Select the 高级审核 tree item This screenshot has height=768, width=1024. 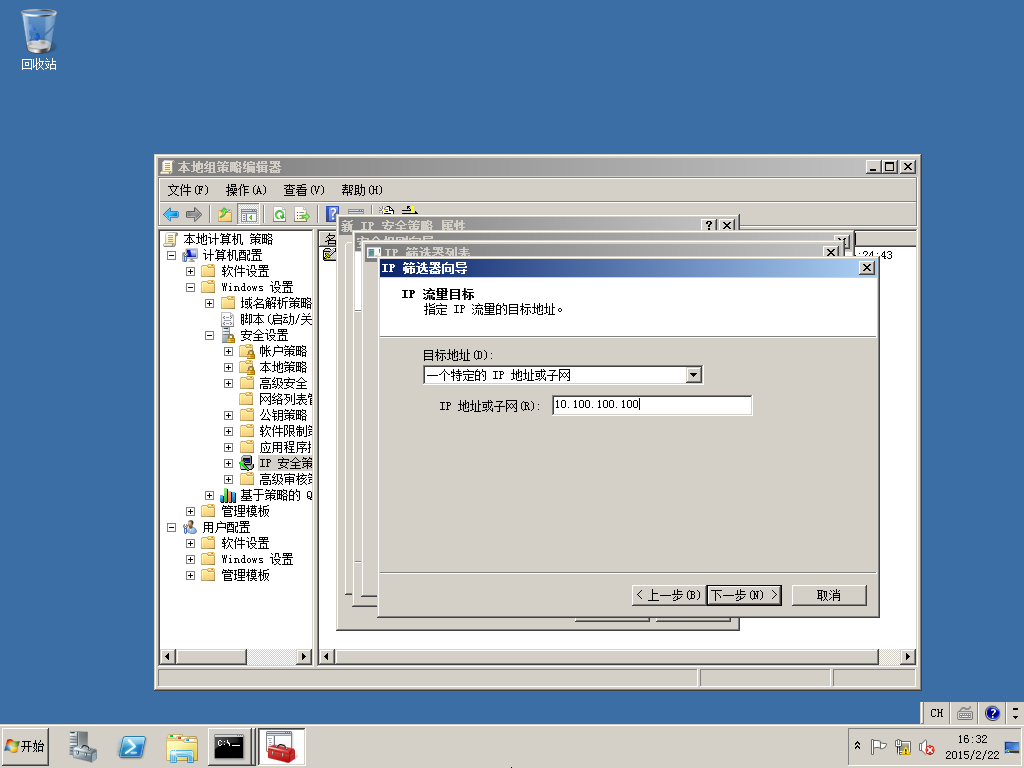tap(285, 479)
